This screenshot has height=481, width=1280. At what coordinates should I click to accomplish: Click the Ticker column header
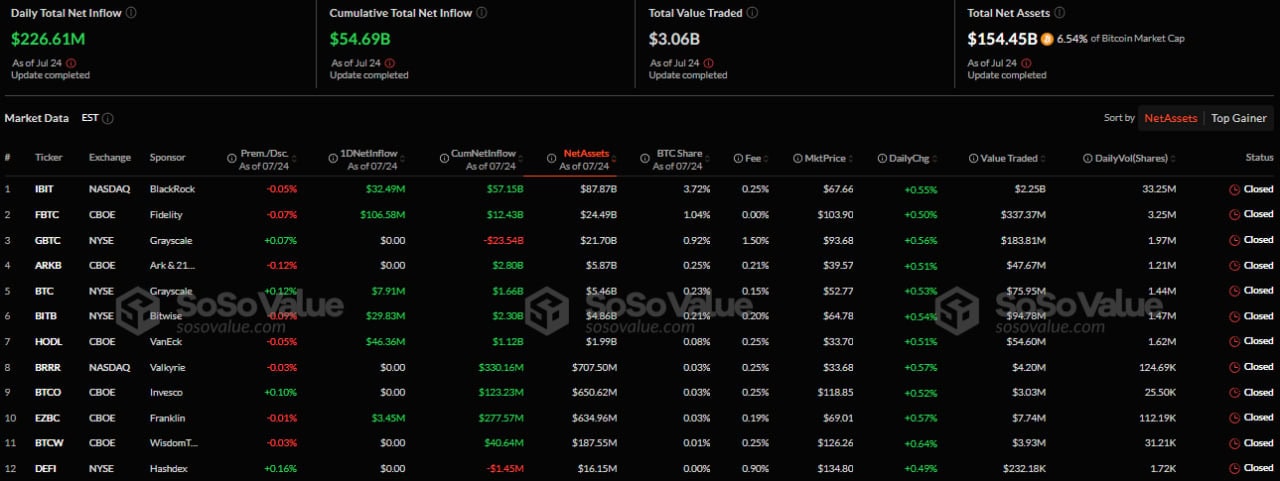coord(48,158)
